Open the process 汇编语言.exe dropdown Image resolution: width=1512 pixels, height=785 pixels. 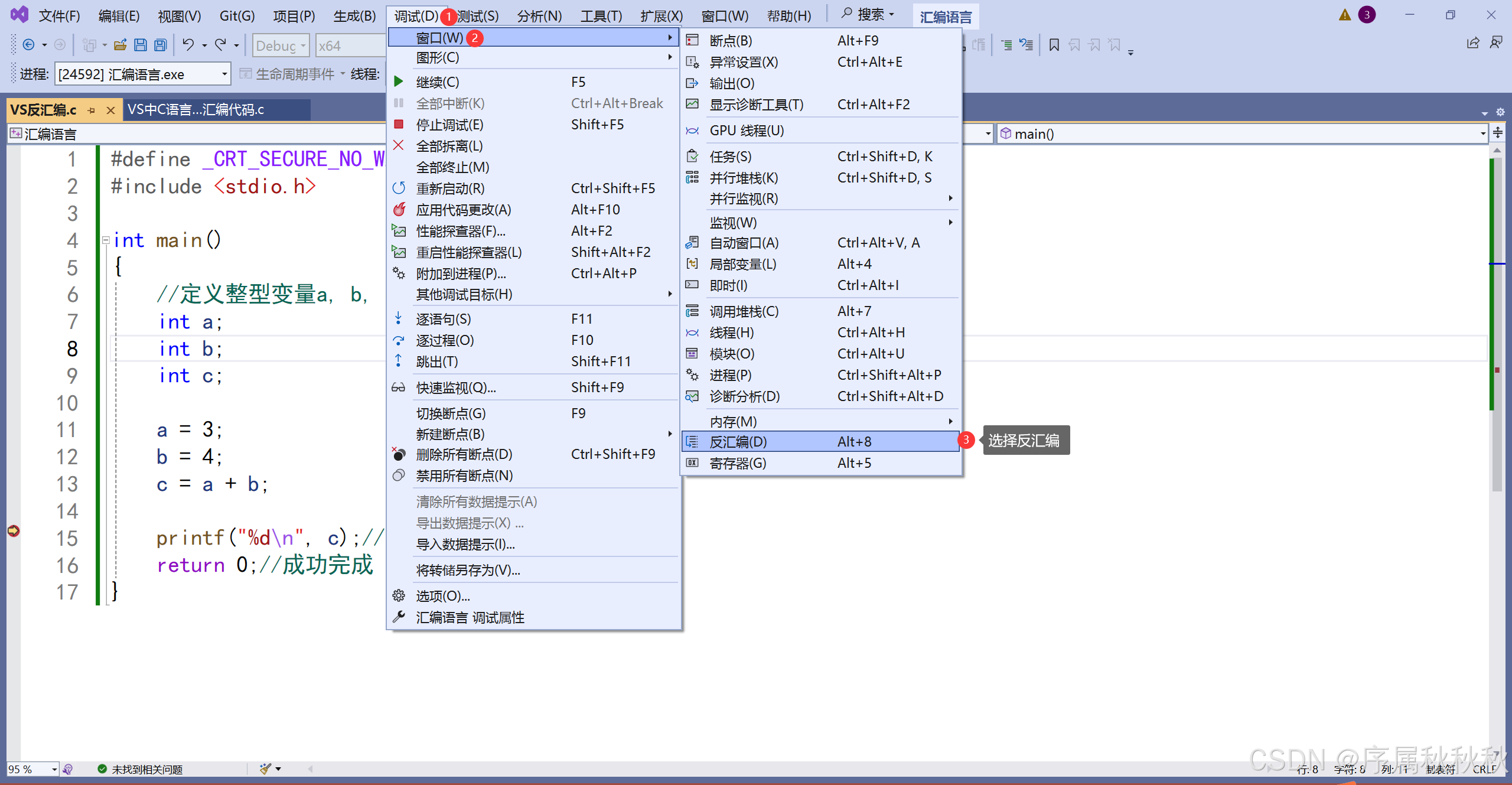(224, 74)
